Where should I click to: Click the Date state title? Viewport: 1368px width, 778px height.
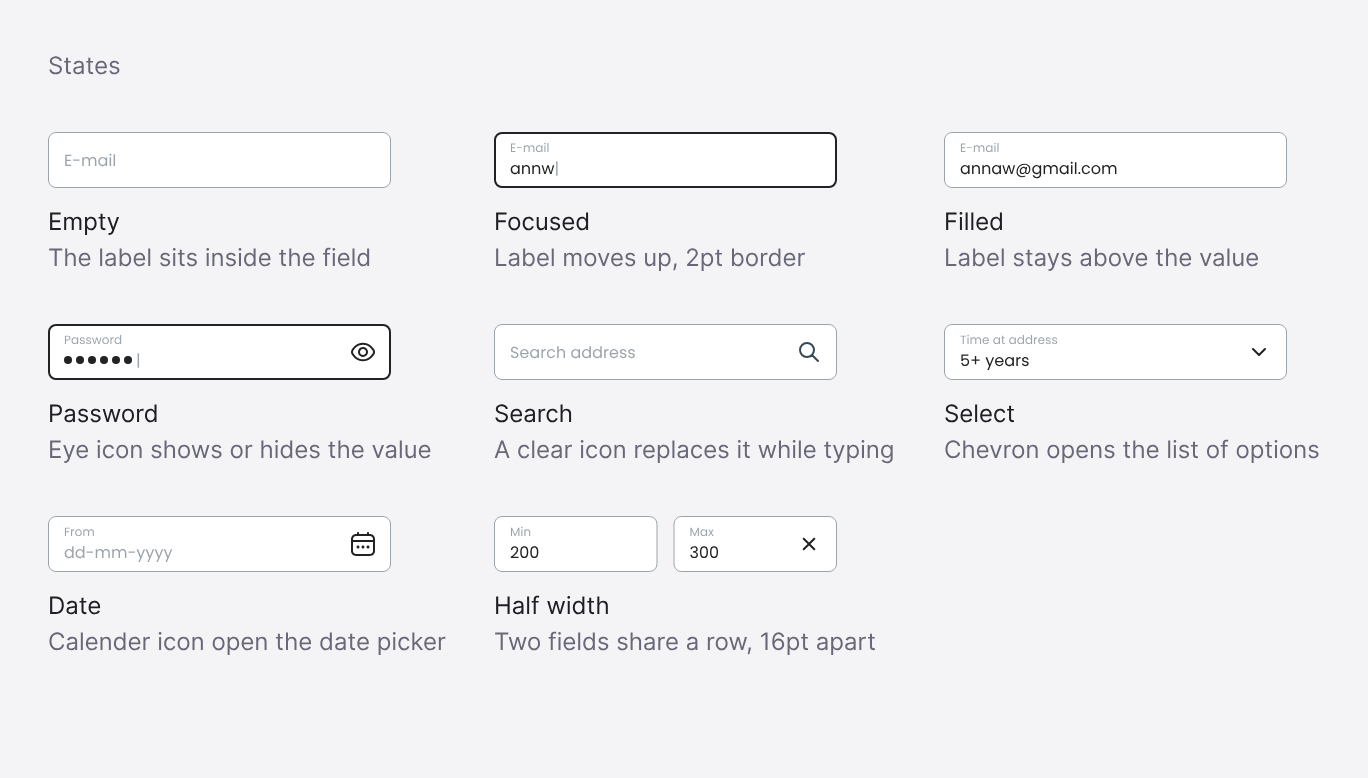point(75,606)
